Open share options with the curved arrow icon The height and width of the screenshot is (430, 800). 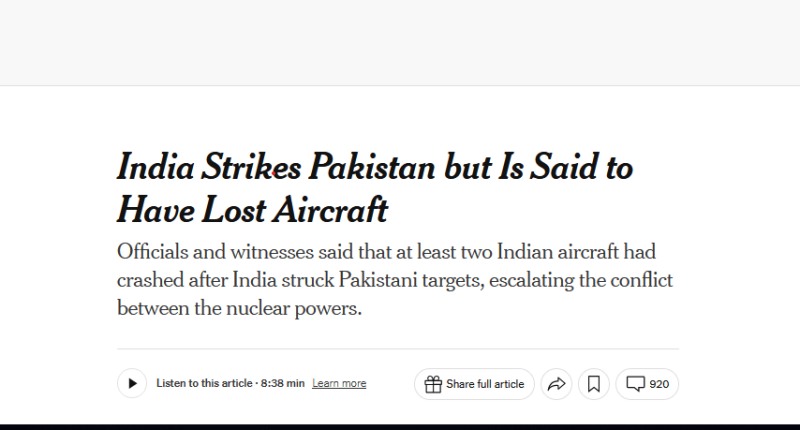click(557, 384)
